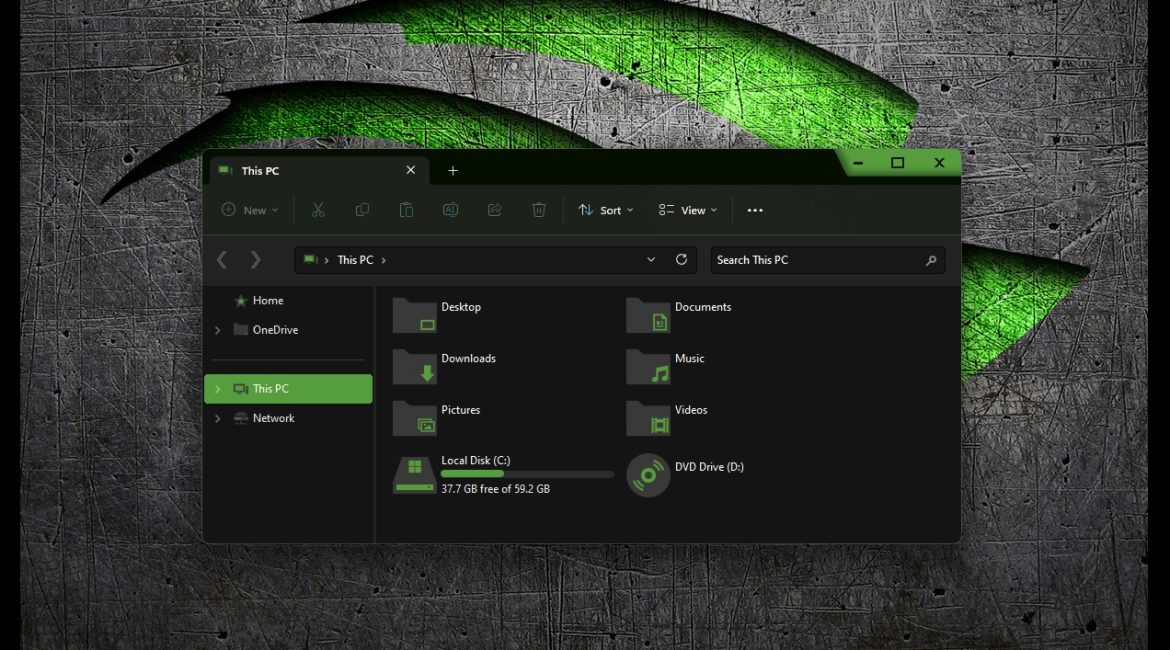Click the Refresh icon in address bar
Image resolution: width=1170 pixels, height=650 pixels.
click(x=681, y=260)
